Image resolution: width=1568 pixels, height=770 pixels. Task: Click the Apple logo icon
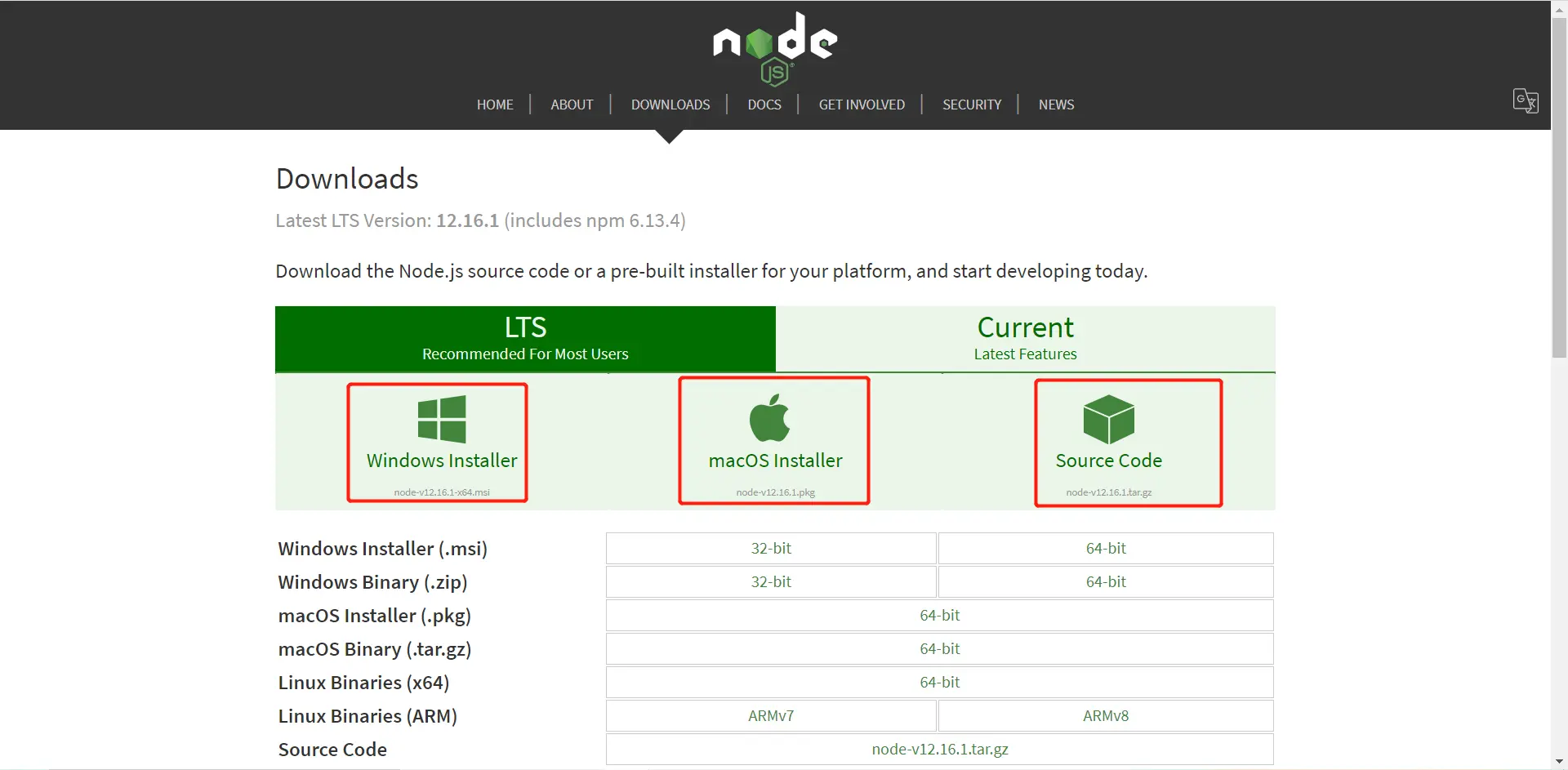[x=769, y=418]
